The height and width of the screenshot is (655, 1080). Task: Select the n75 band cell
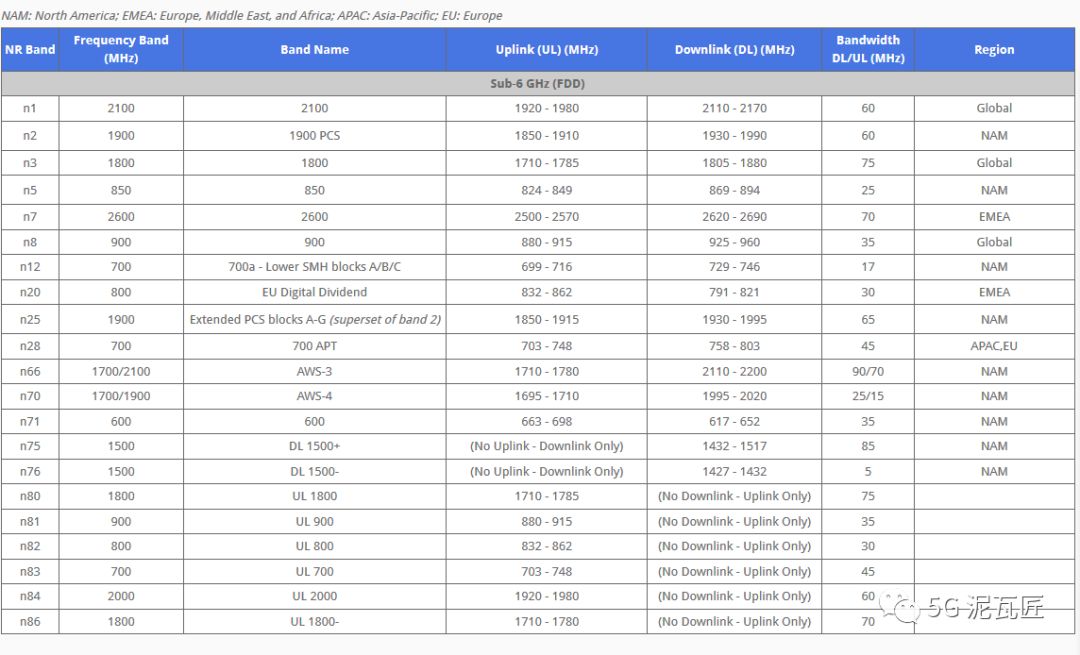pos(30,446)
